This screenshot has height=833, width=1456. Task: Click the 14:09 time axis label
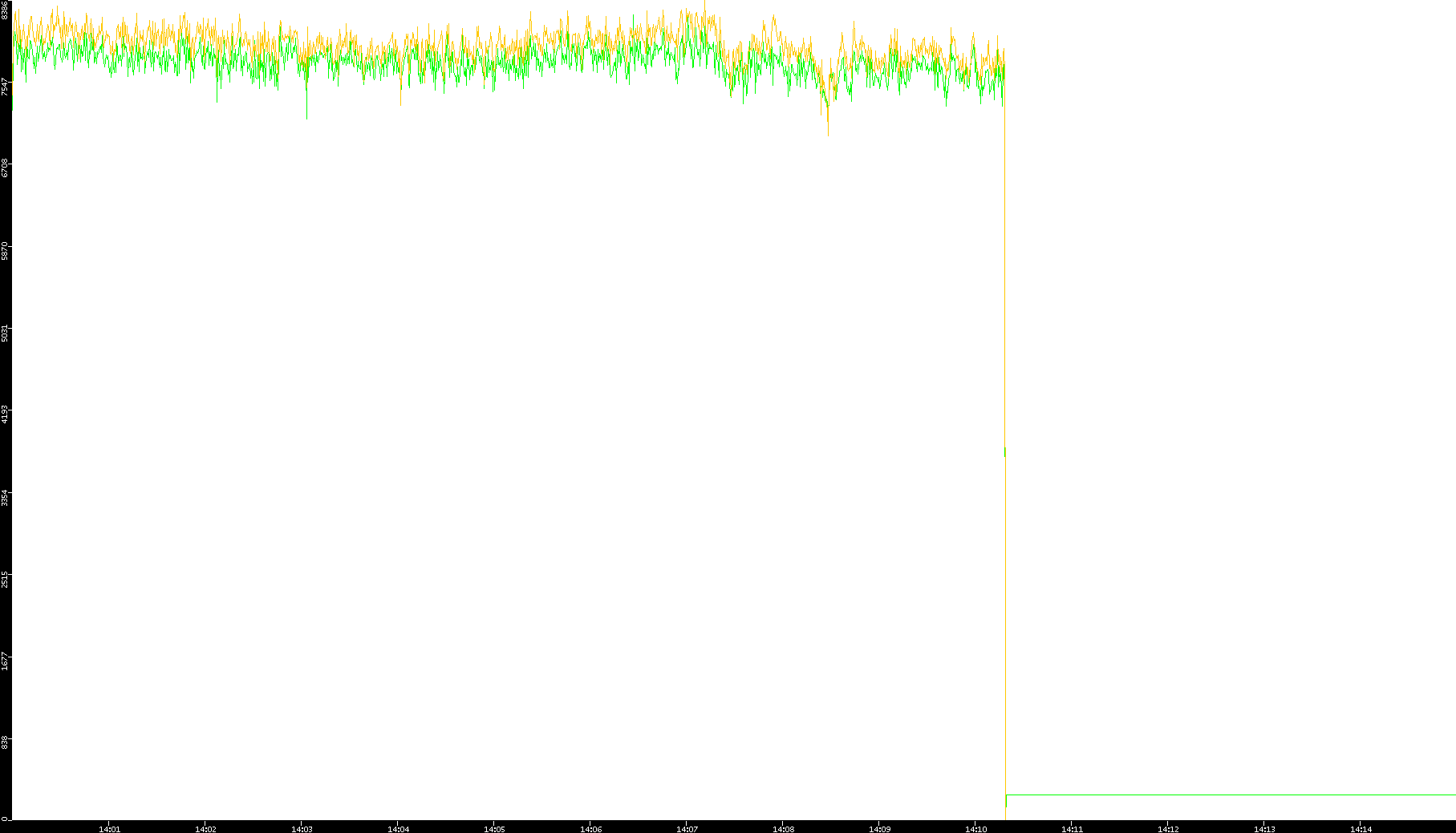pyautogui.click(x=879, y=829)
